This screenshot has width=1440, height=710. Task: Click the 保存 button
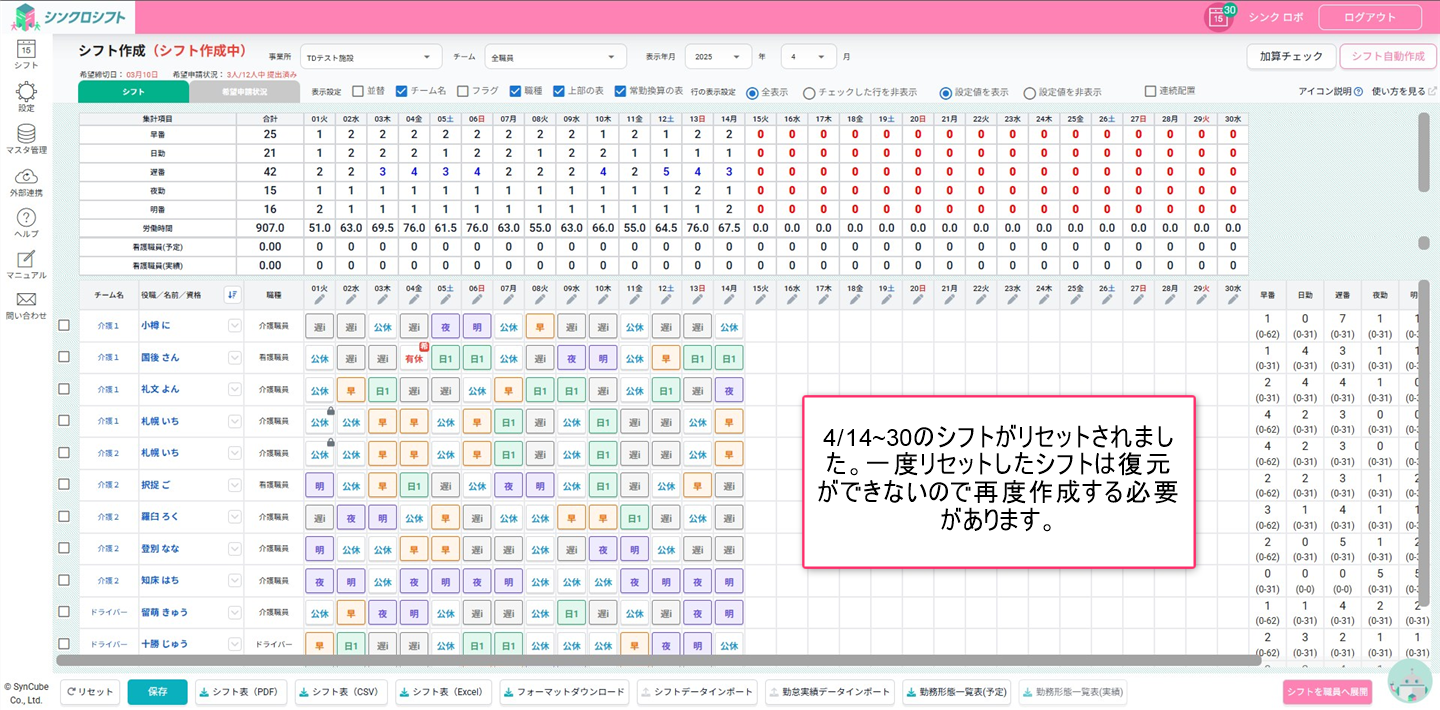[157, 692]
